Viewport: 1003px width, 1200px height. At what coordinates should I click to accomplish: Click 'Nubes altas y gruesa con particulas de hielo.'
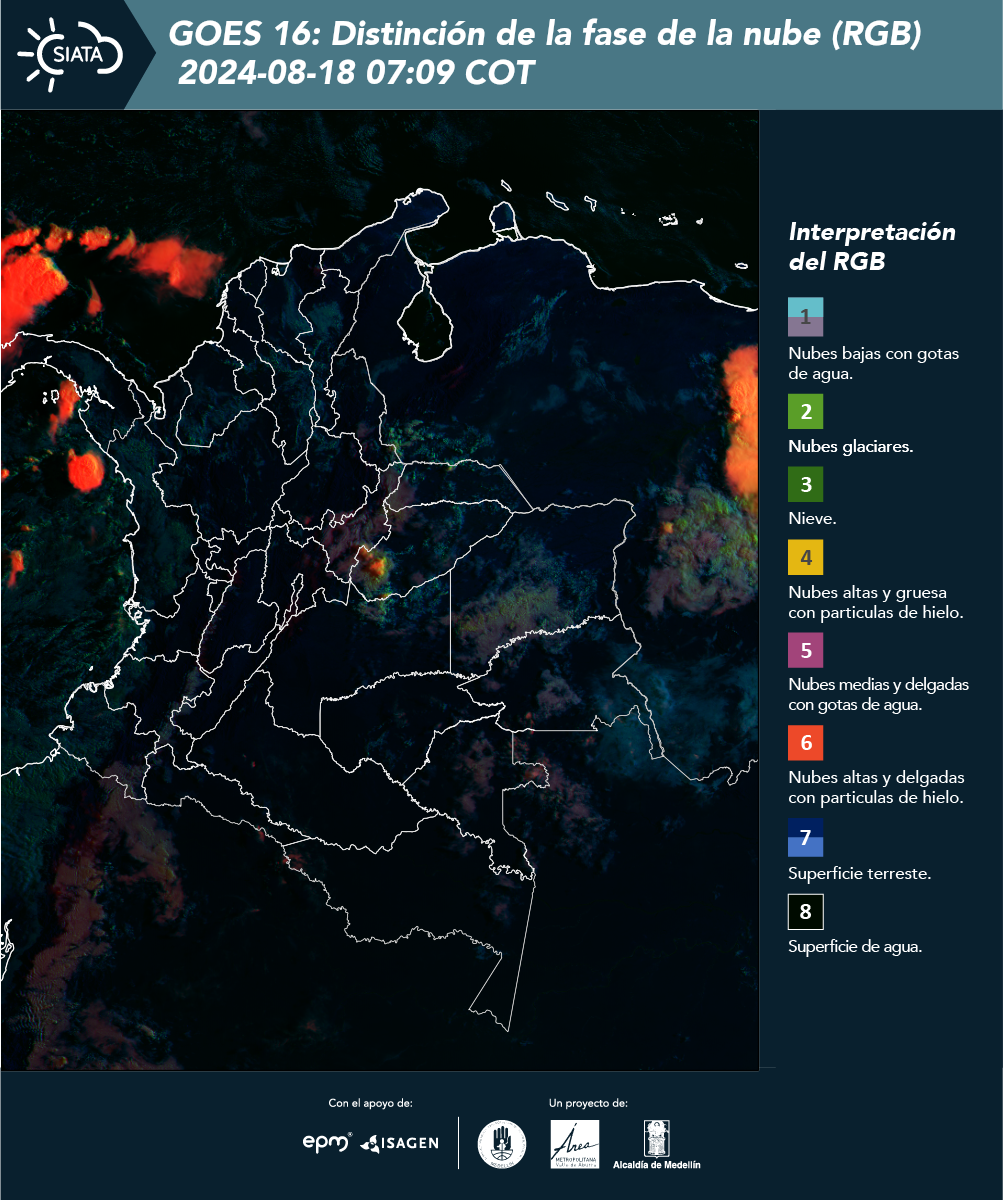(875, 602)
